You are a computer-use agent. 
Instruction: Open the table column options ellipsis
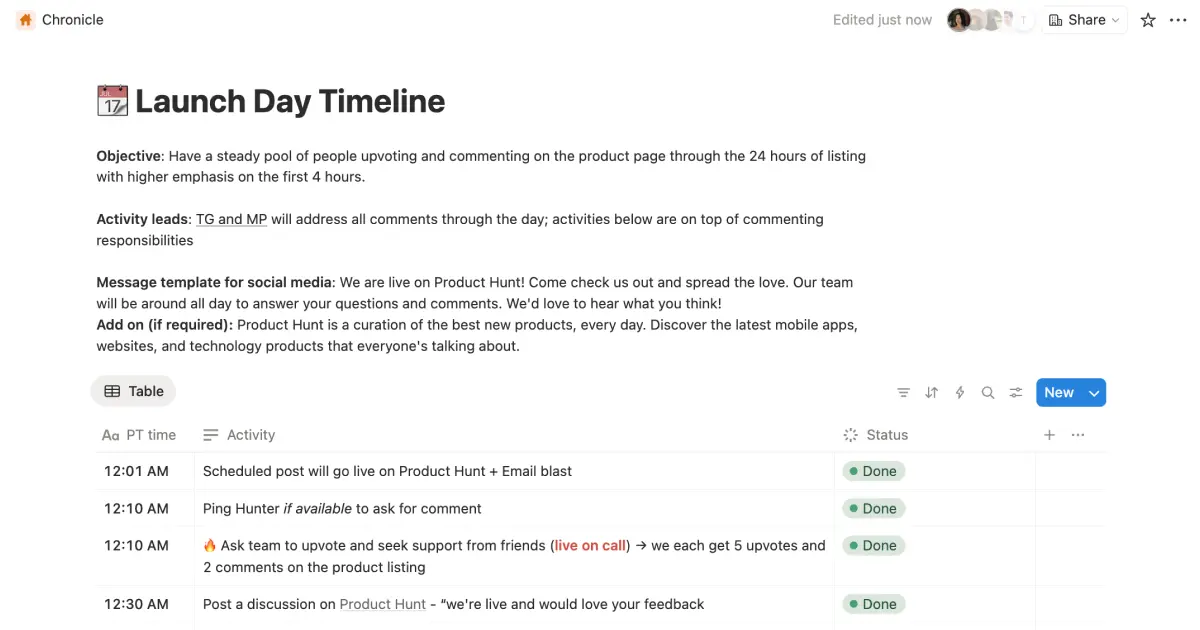tap(1078, 435)
